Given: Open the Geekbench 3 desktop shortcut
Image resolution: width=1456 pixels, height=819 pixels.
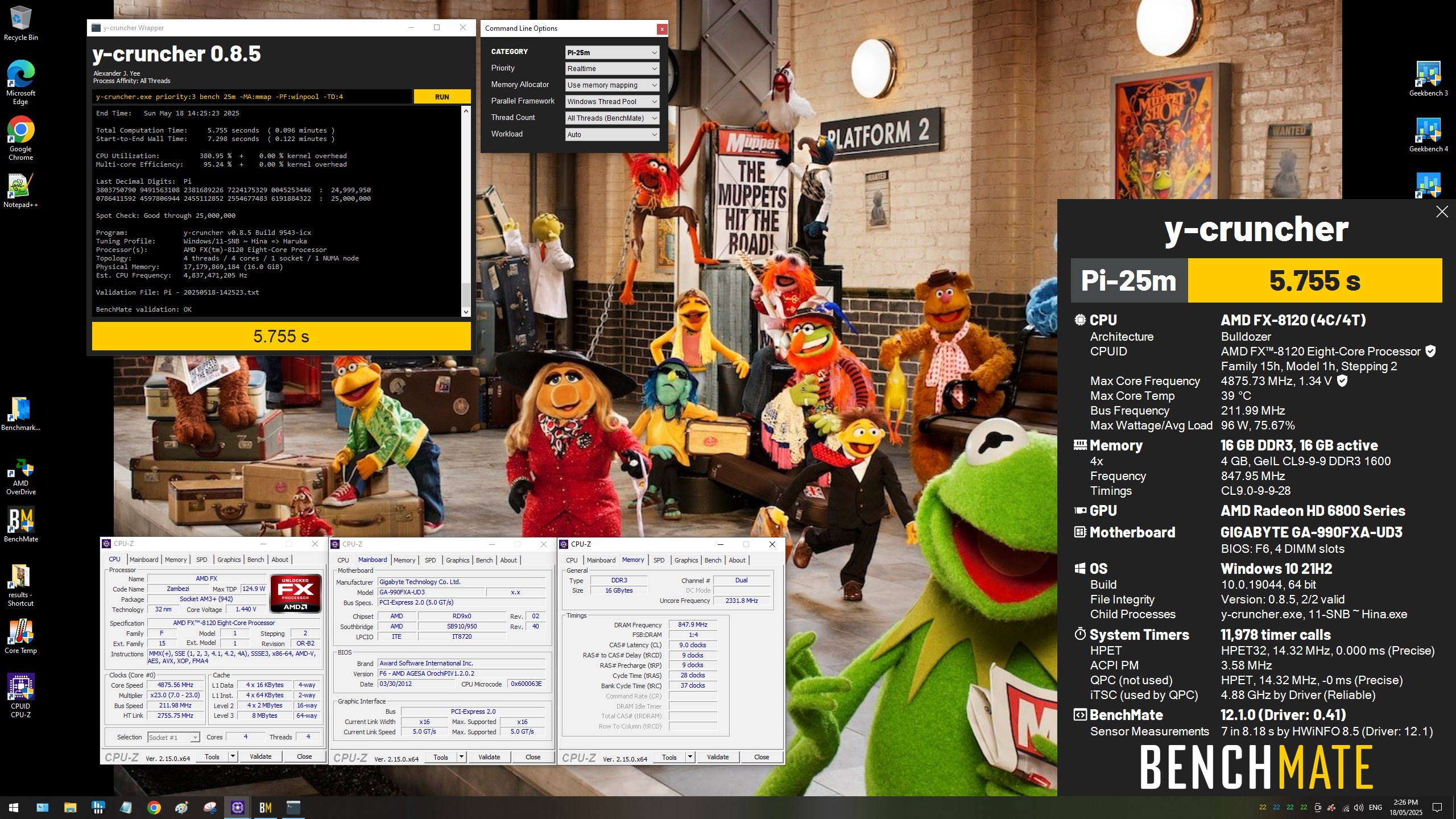Looking at the screenshot, I should click(x=1428, y=78).
